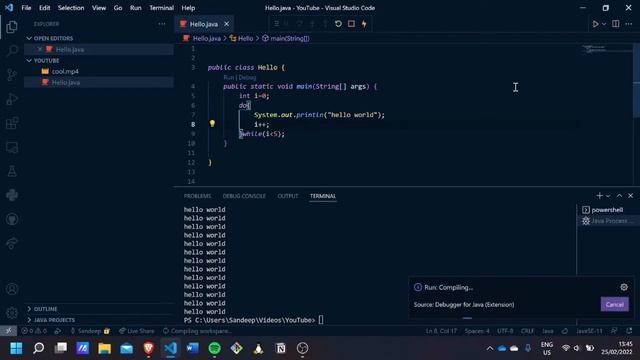Image resolution: width=640 pixels, height=360 pixels.
Task: Open editor More Actions ellipsis
Action: pos(629,24)
